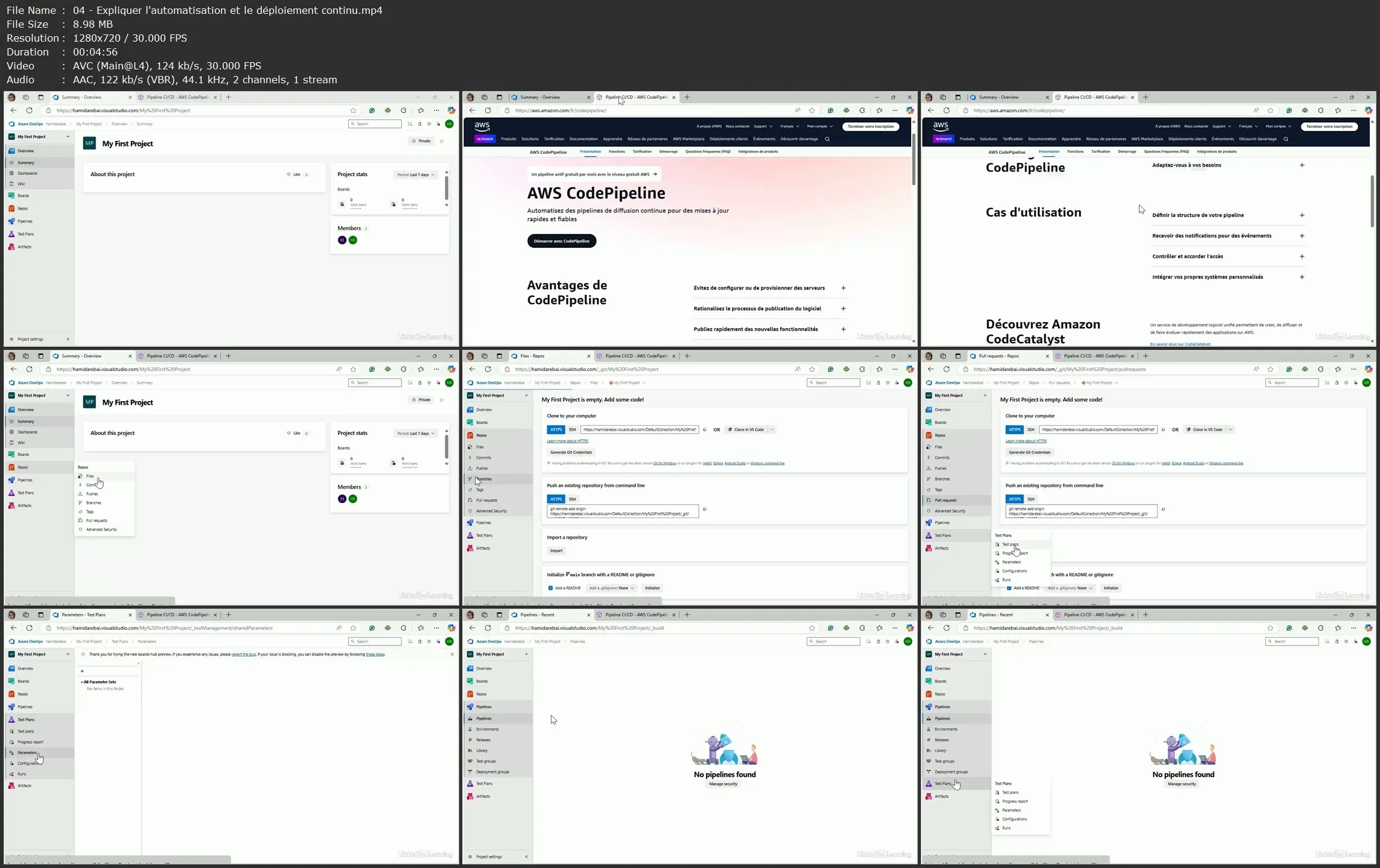Open 'Learn more about HTTPS' link in Files - Repos window
The width and height of the screenshot is (1380, 868).
coord(567,441)
